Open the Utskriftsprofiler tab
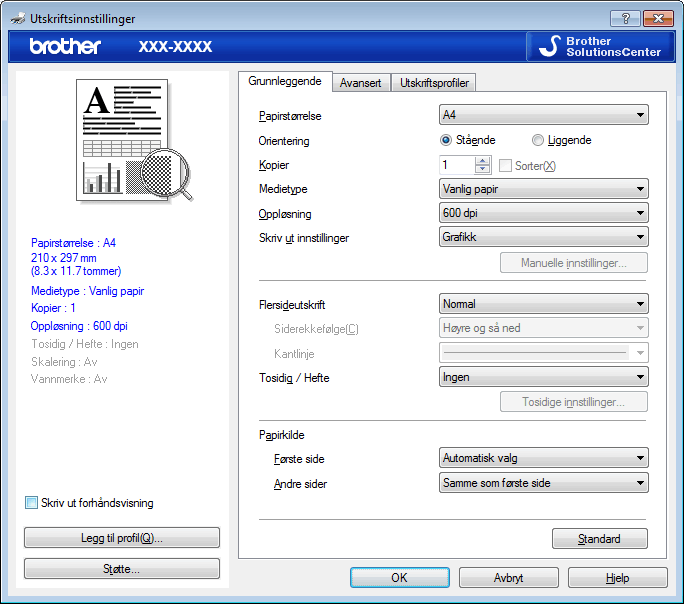The width and height of the screenshot is (684, 604). [433, 83]
